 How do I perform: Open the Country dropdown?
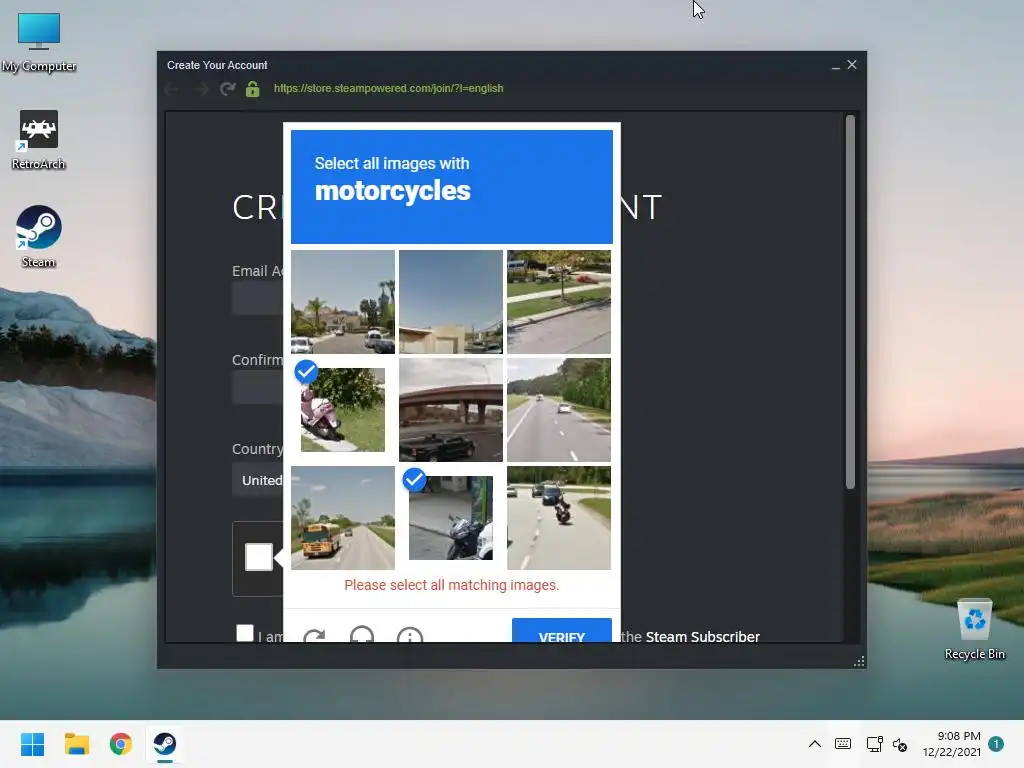pos(258,481)
